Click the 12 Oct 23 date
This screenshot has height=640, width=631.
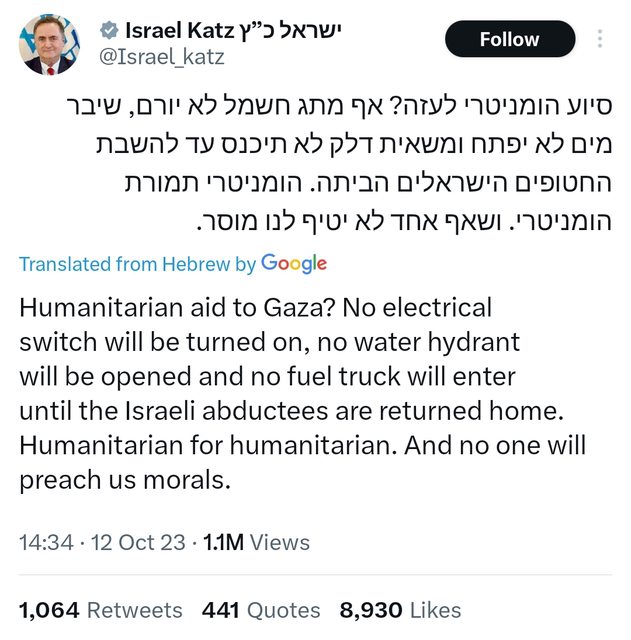(139, 542)
